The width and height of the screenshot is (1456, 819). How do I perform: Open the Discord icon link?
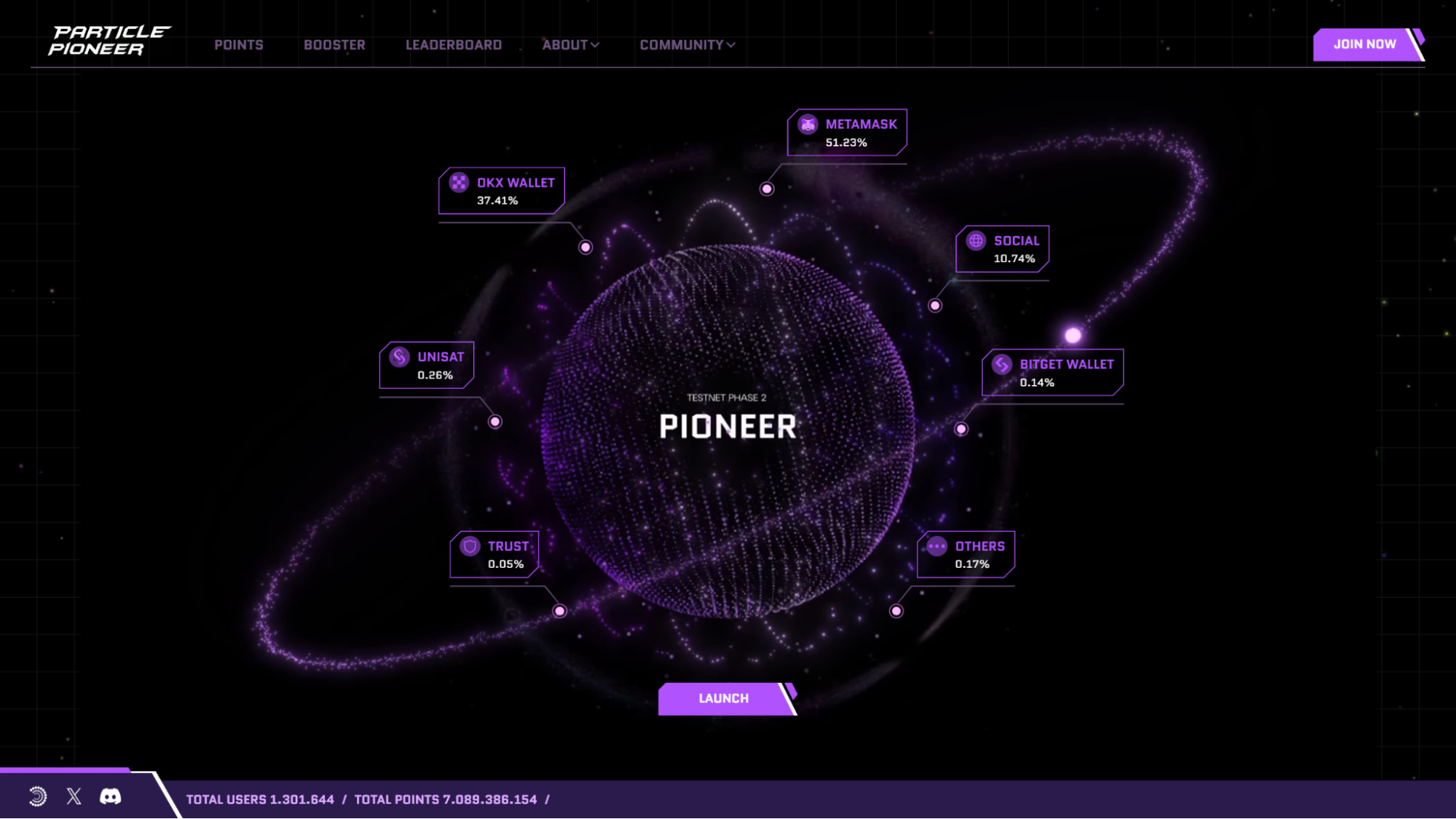click(110, 796)
